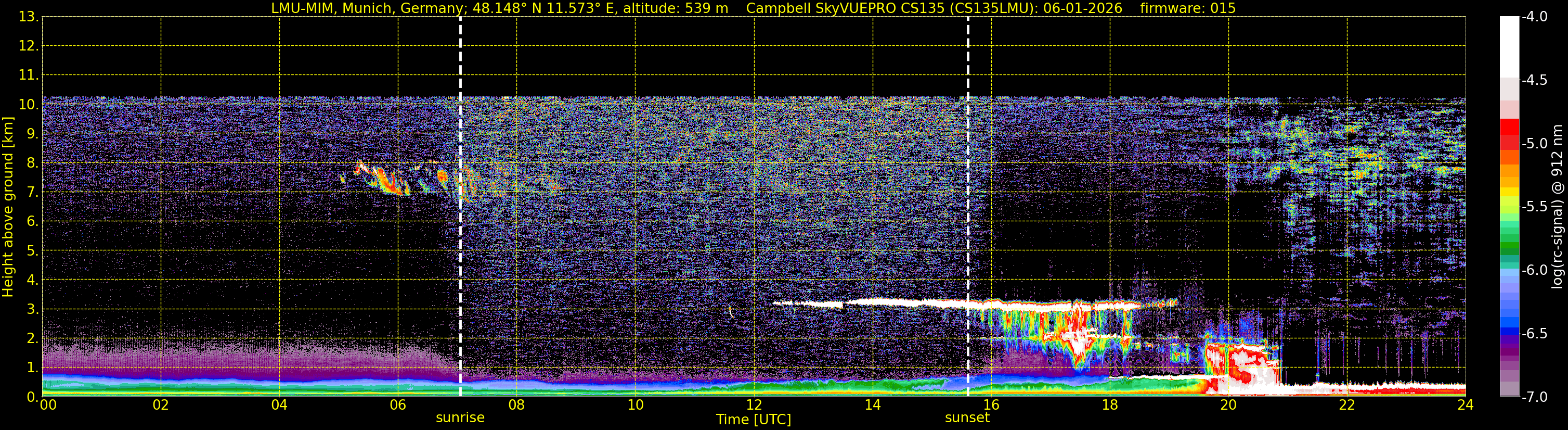Click the '12.' height tick label
1568x430 pixels.
tap(29, 46)
